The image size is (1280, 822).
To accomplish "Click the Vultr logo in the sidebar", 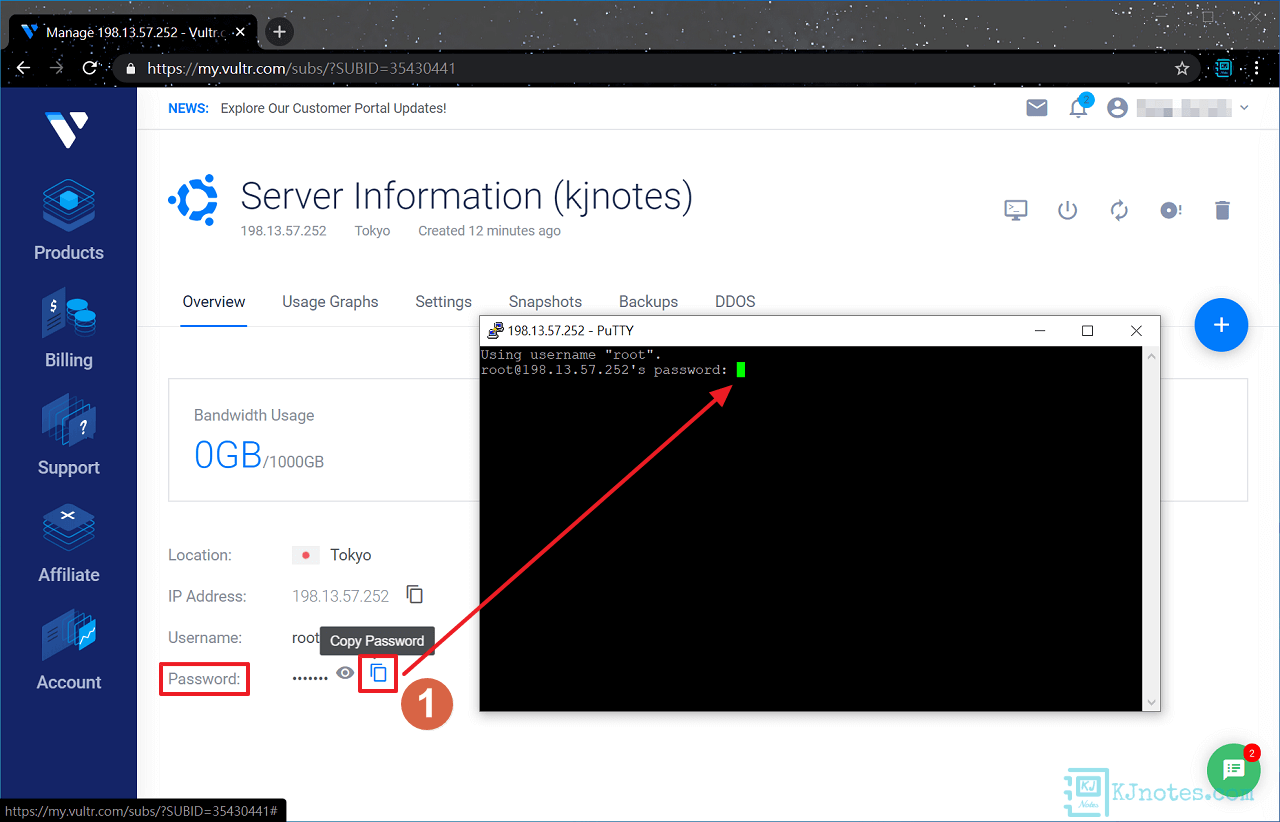I will coord(67,129).
